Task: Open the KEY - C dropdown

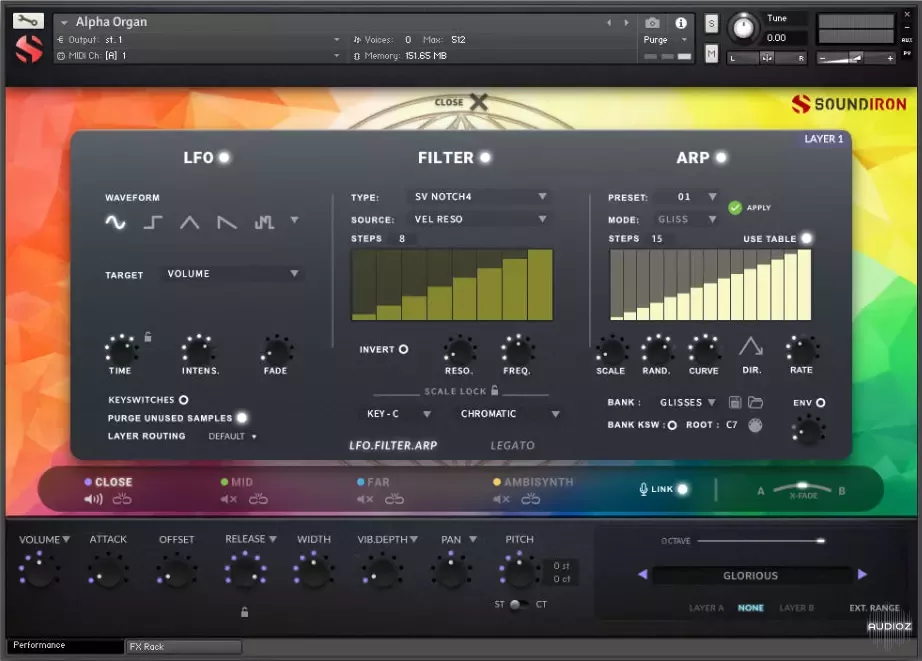Action: click(399, 414)
